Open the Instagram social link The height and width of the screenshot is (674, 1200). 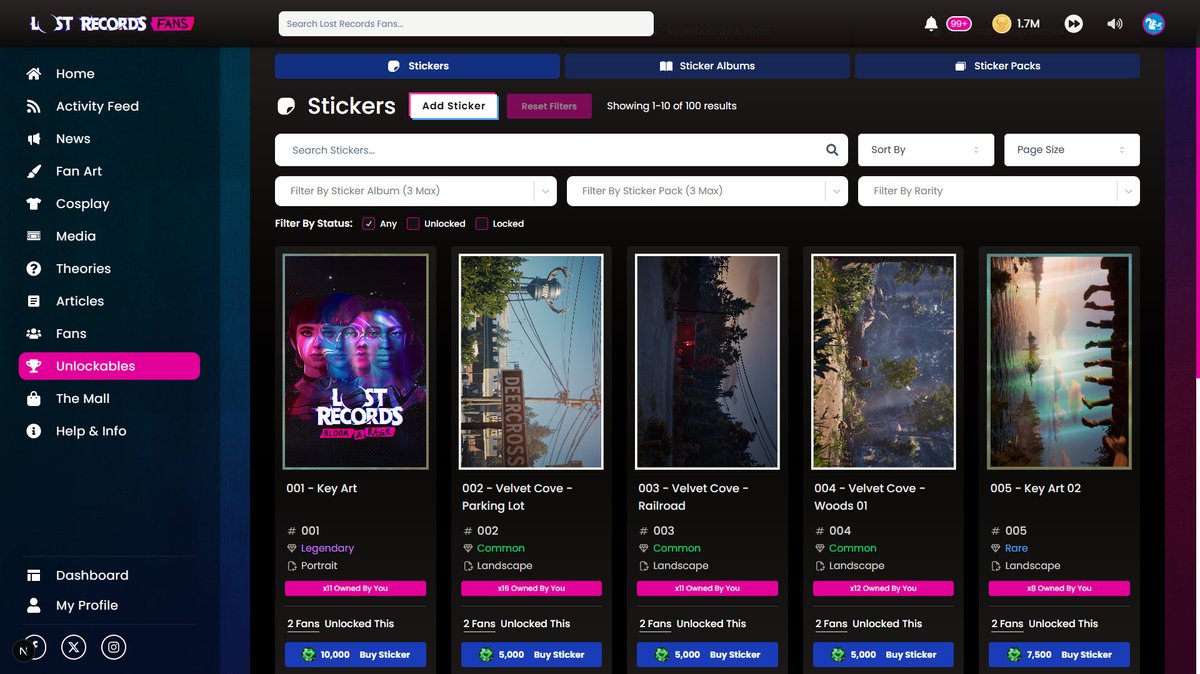point(114,648)
